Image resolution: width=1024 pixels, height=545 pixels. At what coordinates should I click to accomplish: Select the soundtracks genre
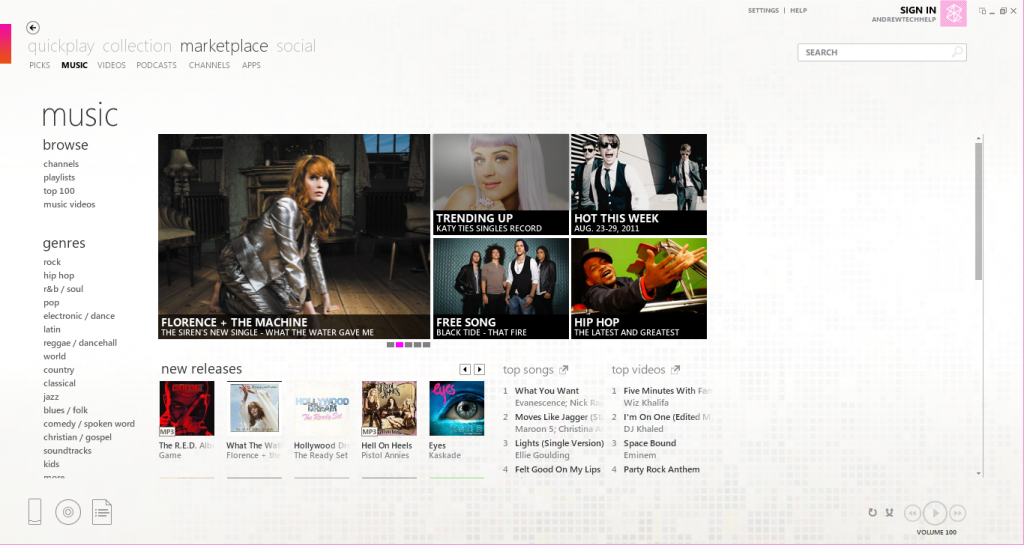(67, 450)
